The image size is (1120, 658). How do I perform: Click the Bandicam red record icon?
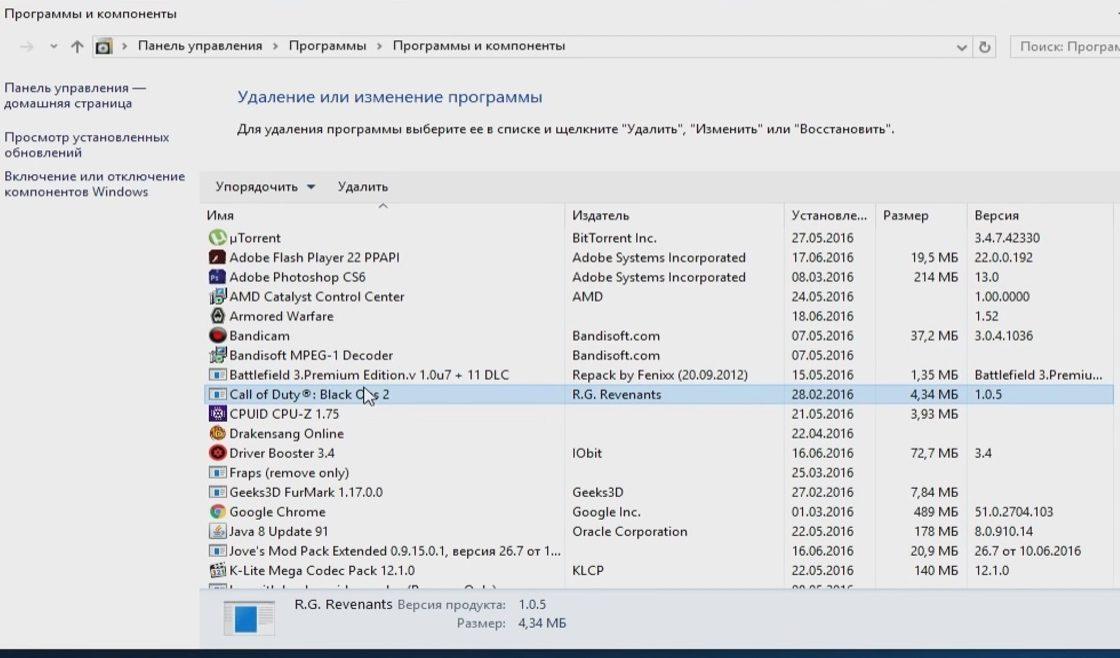(217, 335)
